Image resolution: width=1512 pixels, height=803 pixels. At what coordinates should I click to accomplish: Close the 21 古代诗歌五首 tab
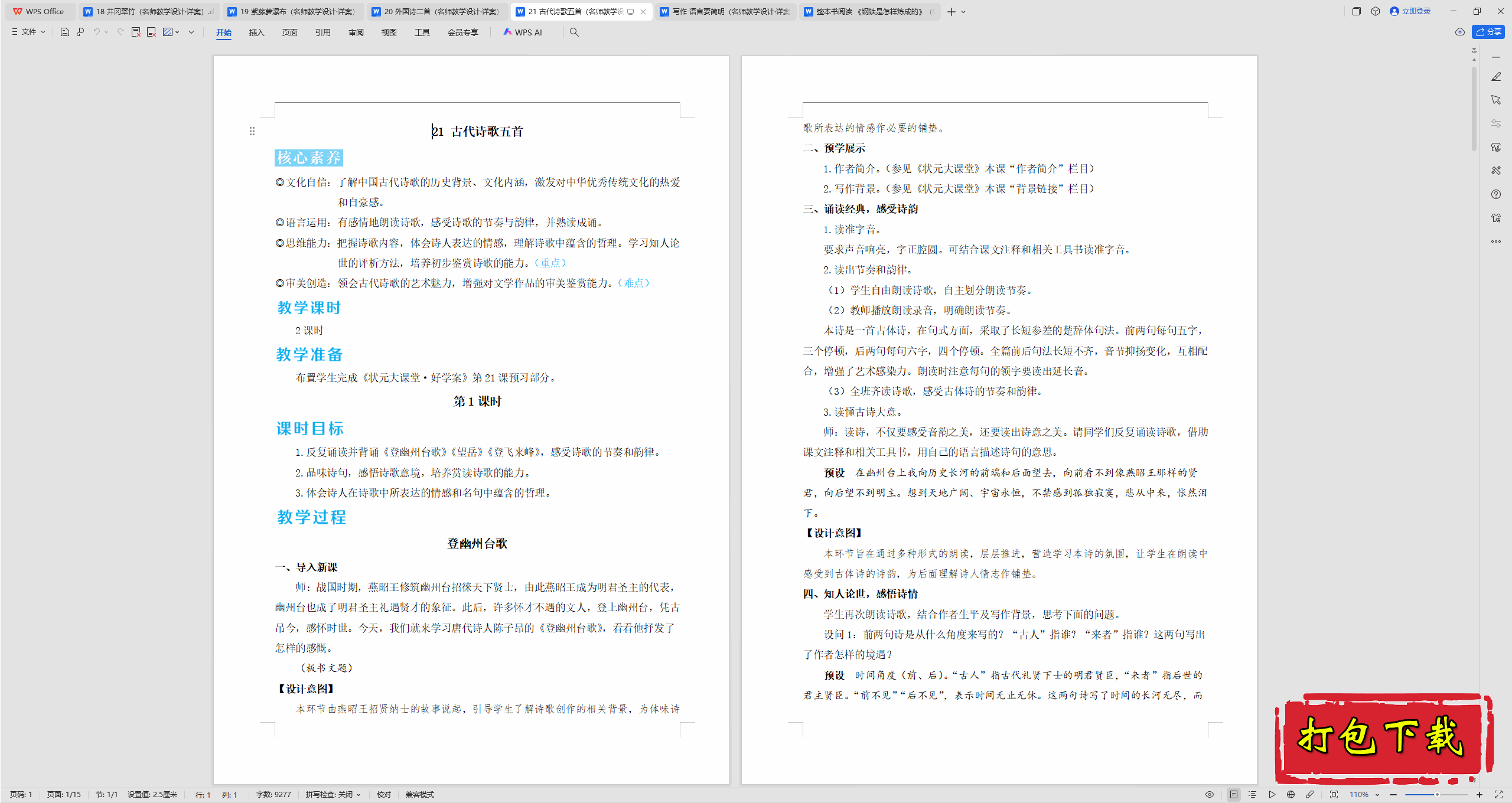click(x=643, y=12)
